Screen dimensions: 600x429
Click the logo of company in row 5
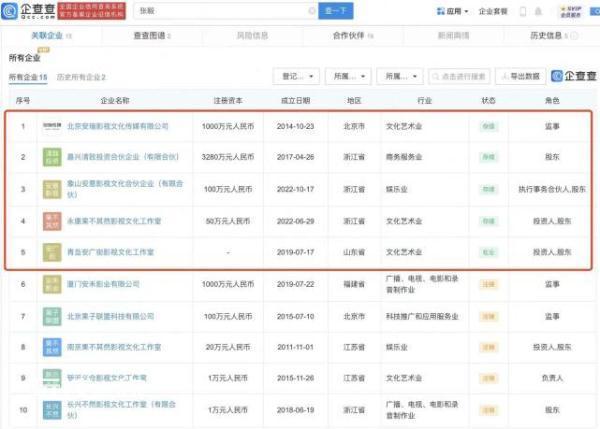point(52,252)
